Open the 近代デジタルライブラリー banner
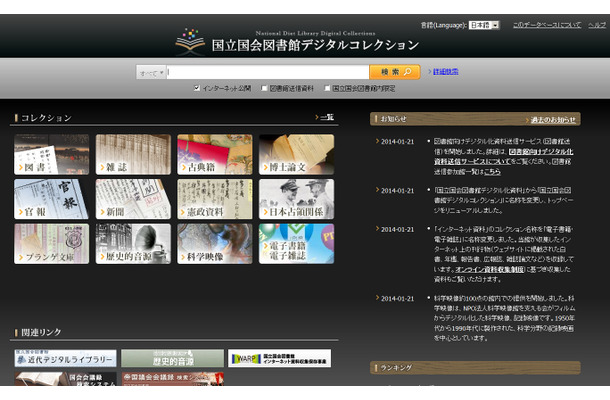This screenshot has height=400, width=610. (x=65, y=358)
